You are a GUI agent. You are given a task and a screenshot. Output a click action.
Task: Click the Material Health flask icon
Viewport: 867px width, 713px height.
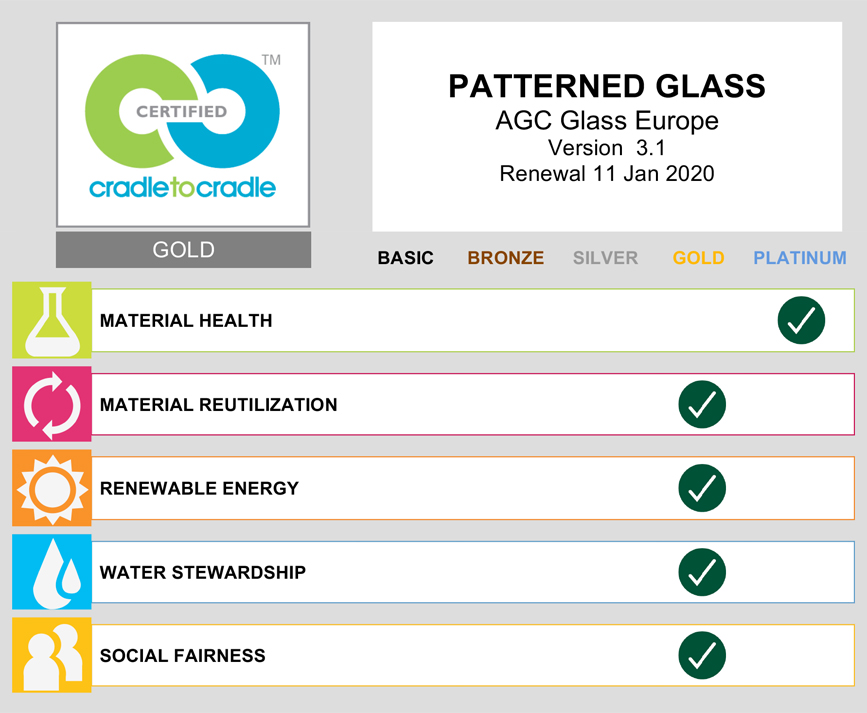click(x=52, y=321)
